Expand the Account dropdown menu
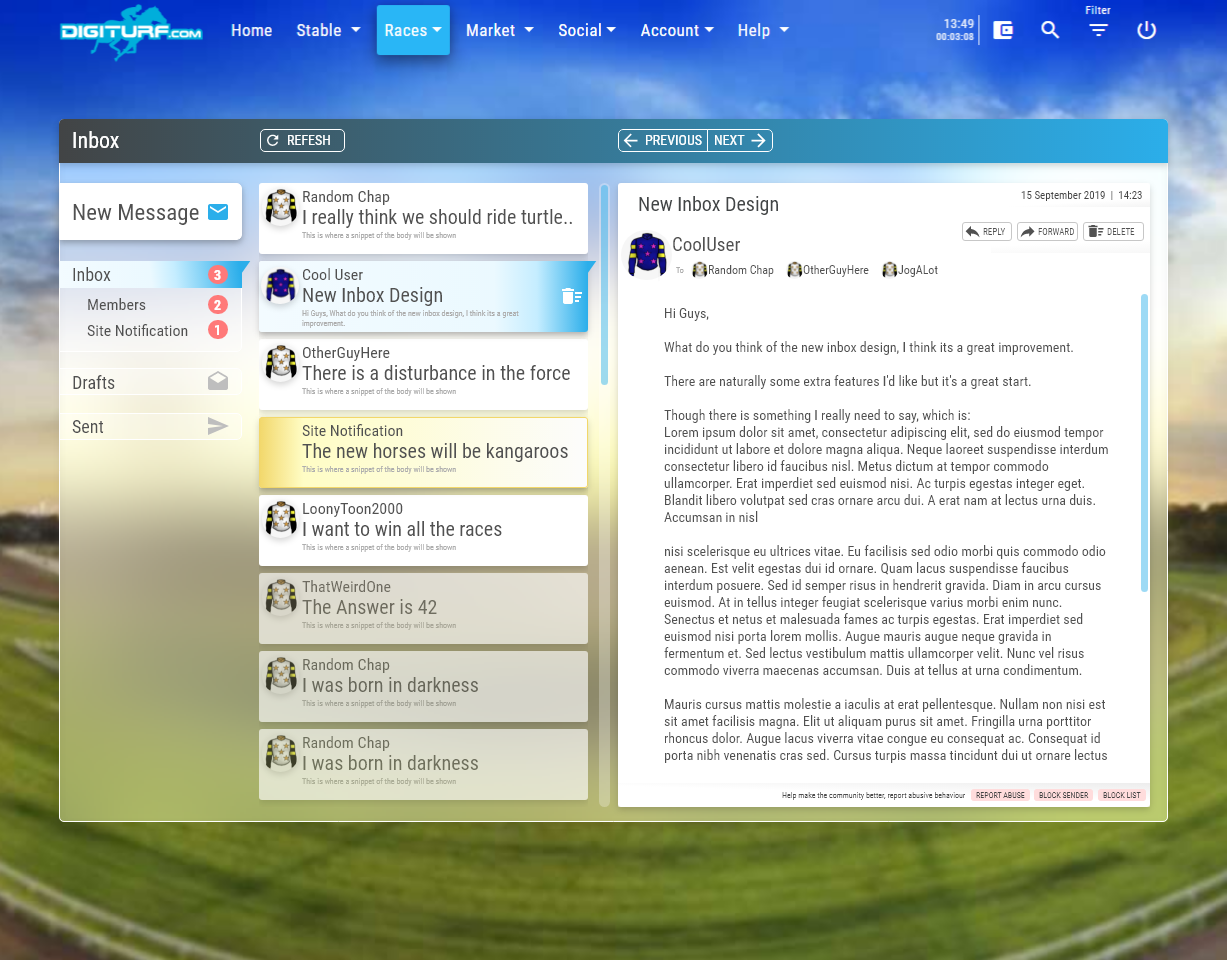1227x960 pixels. (x=677, y=30)
